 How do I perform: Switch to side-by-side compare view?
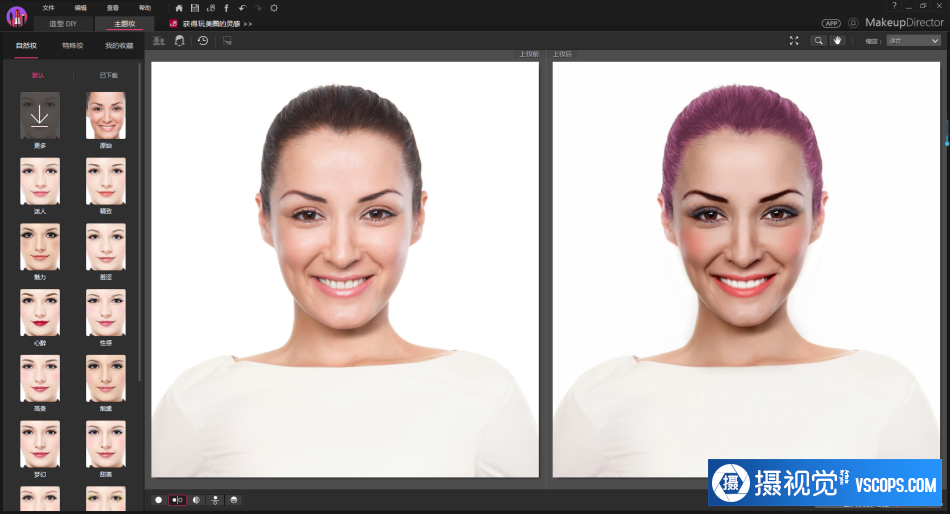pos(178,500)
